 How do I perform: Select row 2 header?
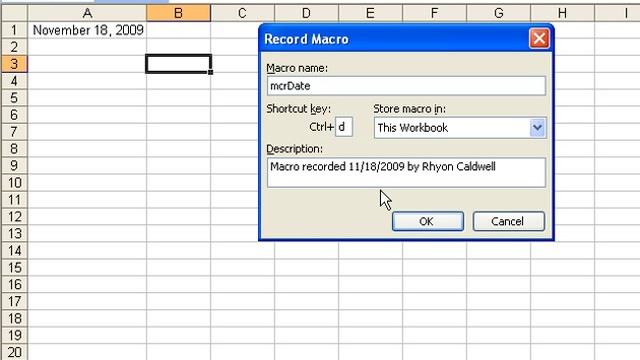pyautogui.click(x=14, y=47)
